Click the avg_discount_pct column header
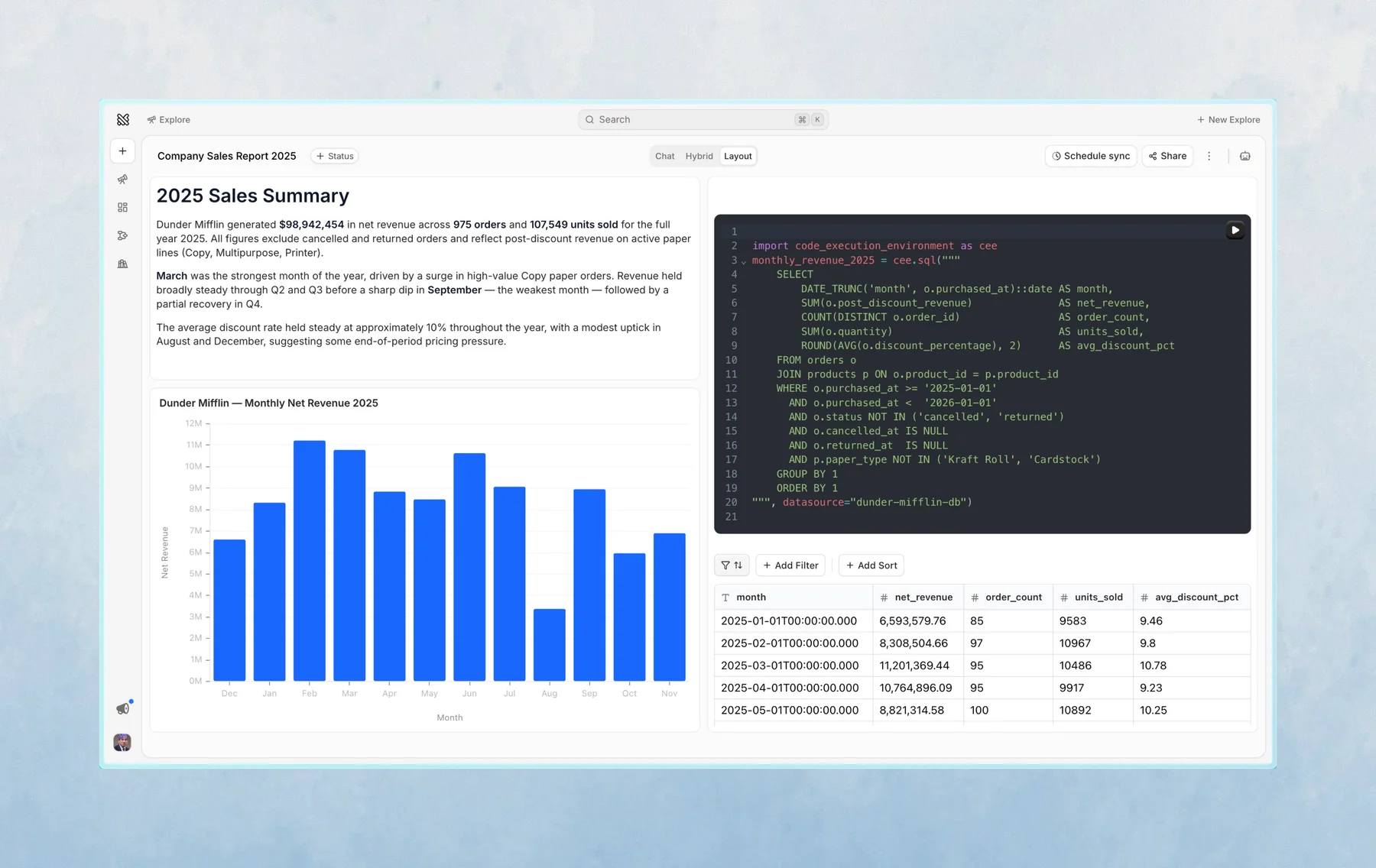1376x868 pixels. point(1191,598)
